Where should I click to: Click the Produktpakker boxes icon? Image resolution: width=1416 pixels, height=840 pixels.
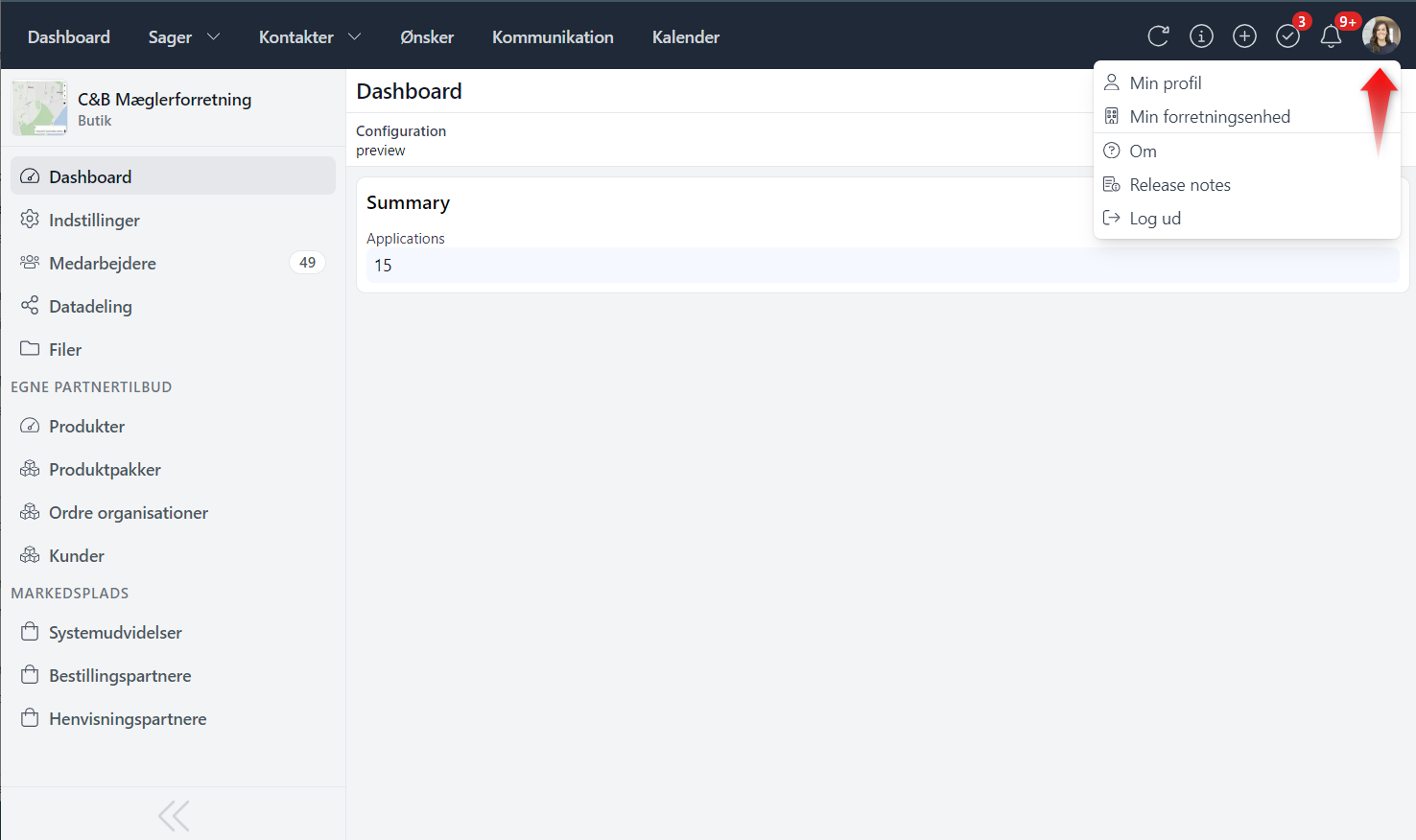coord(30,469)
